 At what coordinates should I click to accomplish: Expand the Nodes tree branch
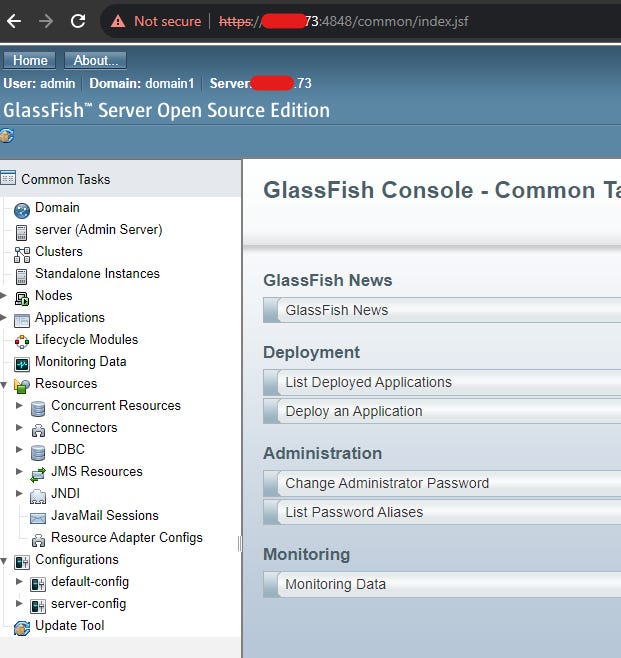click(x=3, y=295)
